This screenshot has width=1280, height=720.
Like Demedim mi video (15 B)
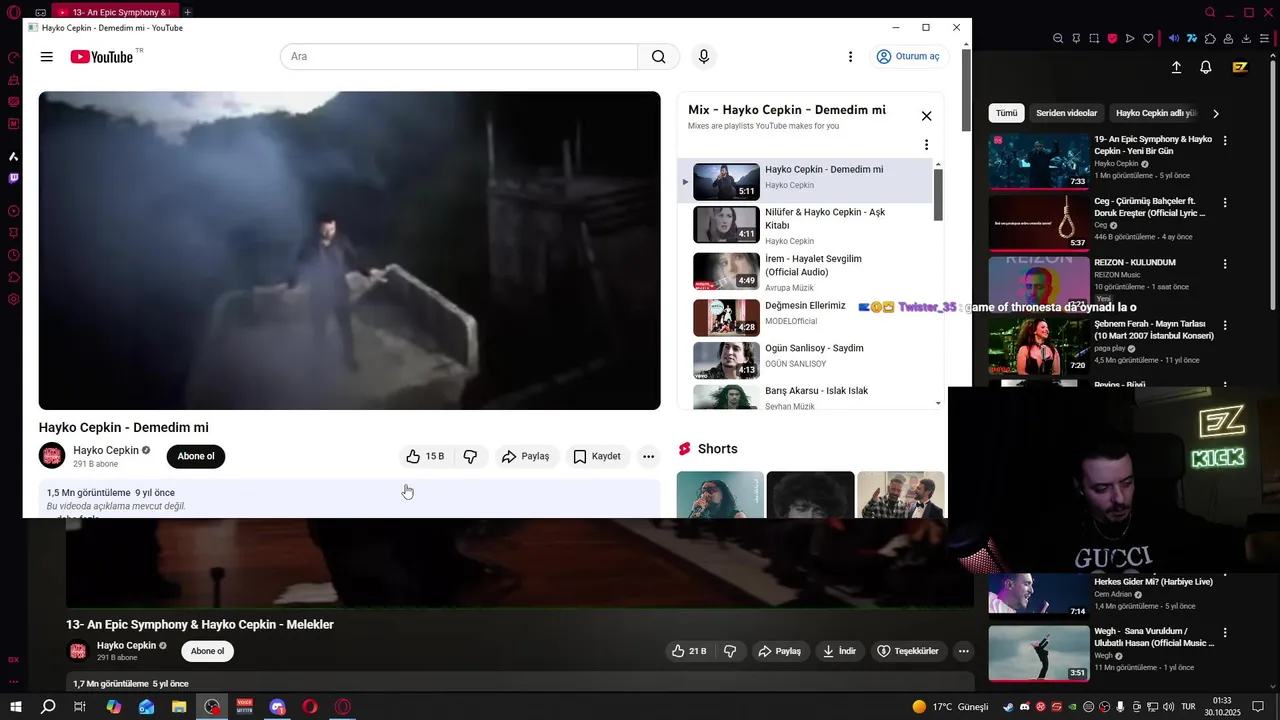tap(425, 456)
